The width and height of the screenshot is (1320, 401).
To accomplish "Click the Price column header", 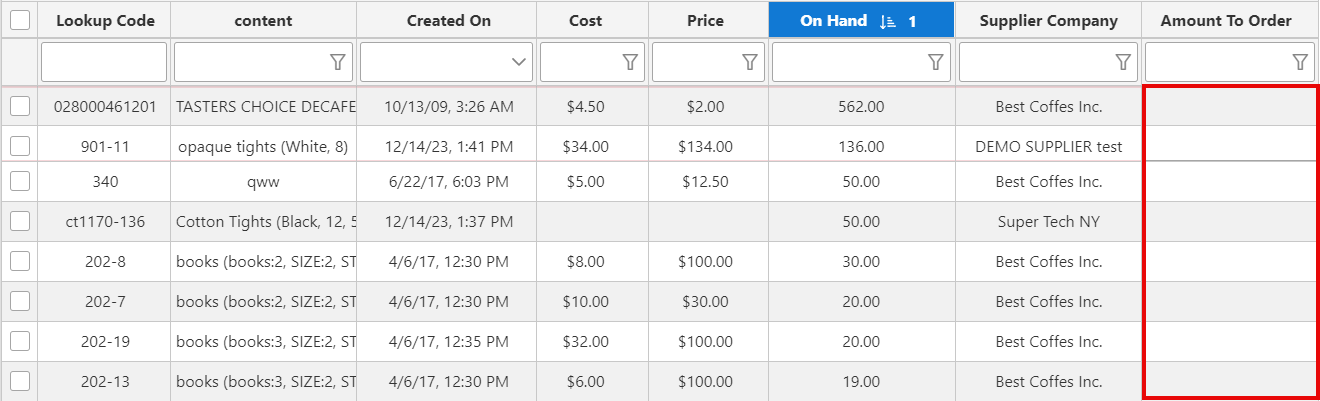I will click(705, 21).
